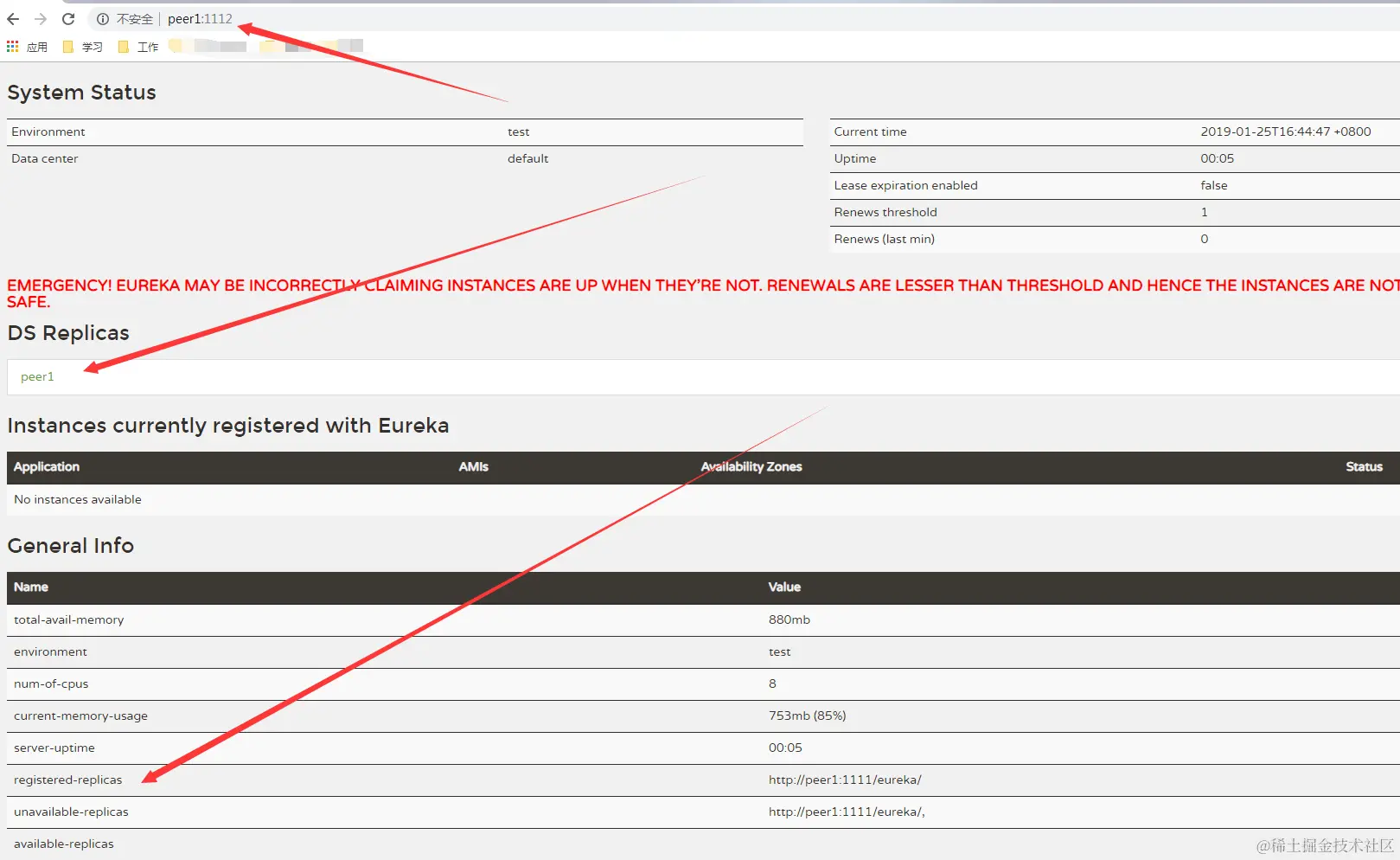Select the available-replicas row name
The width and height of the screenshot is (1400, 860).
click(64, 844)
